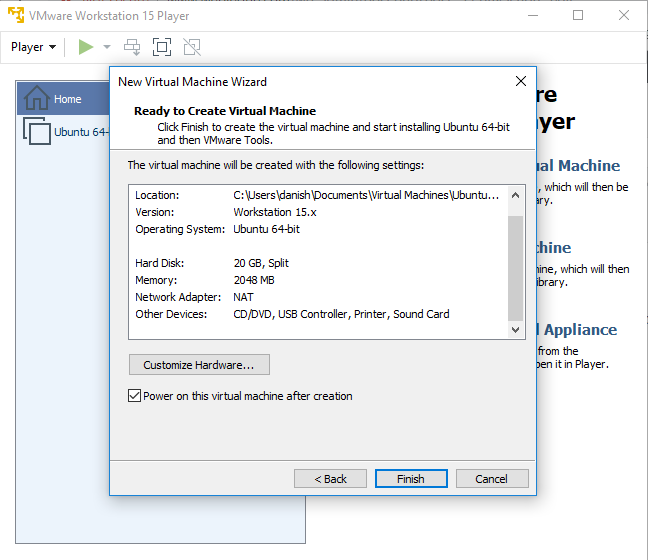Click the settings list scroll down arrow

point(515,329)
